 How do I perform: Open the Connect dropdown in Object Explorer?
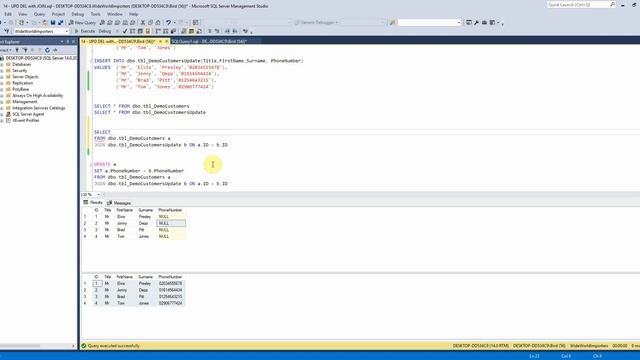pyautogui.click(x=6, y=50)
